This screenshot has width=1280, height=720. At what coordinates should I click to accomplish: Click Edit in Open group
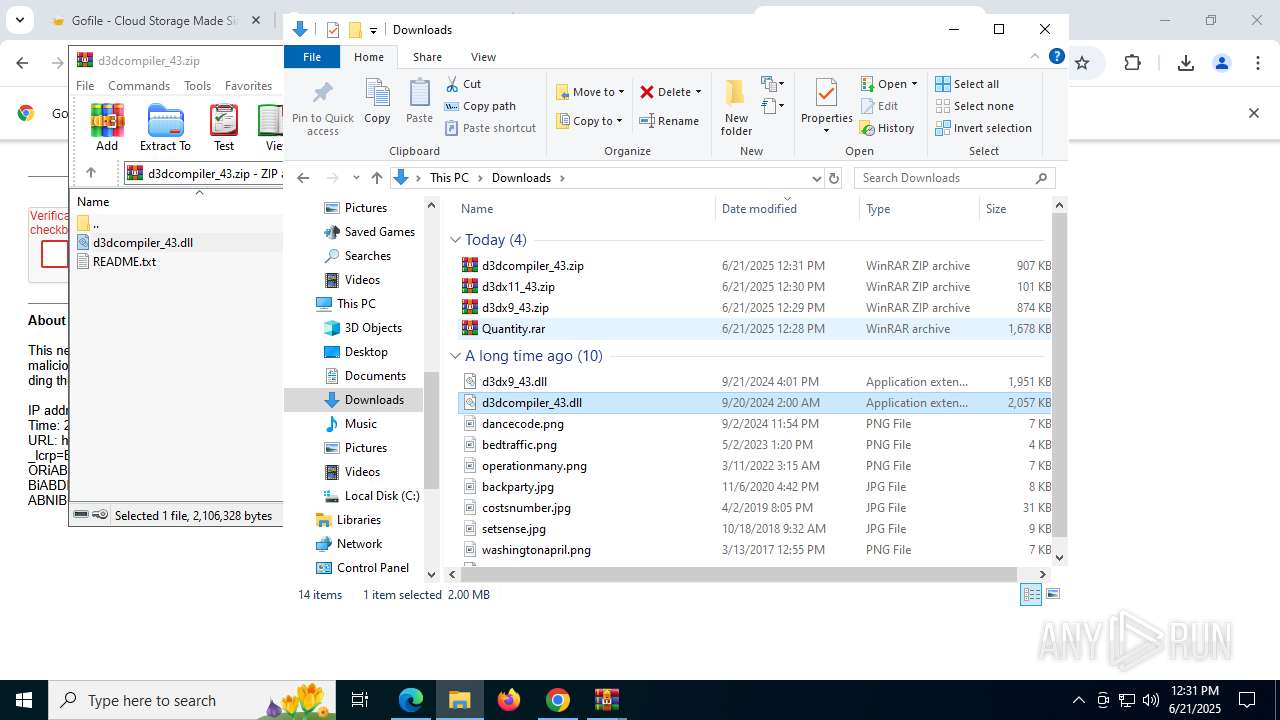point(879,106)
